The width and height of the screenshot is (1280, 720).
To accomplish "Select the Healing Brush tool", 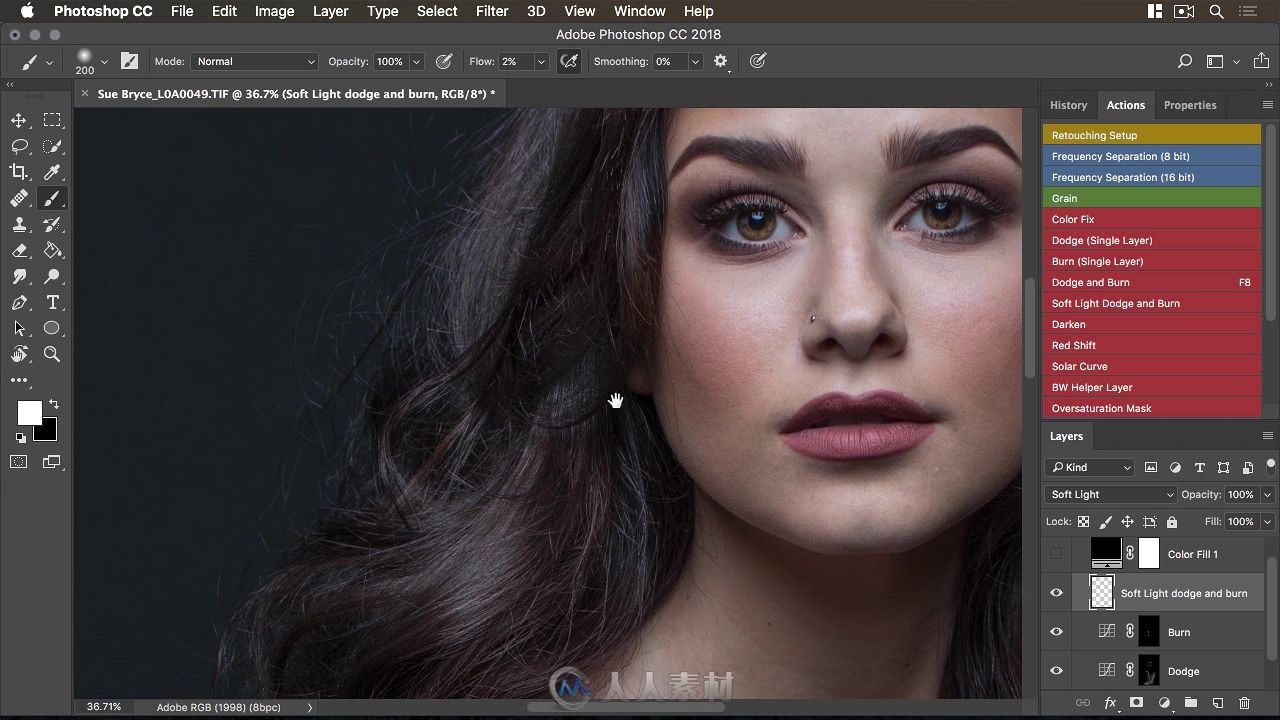I will click(19, 198).
